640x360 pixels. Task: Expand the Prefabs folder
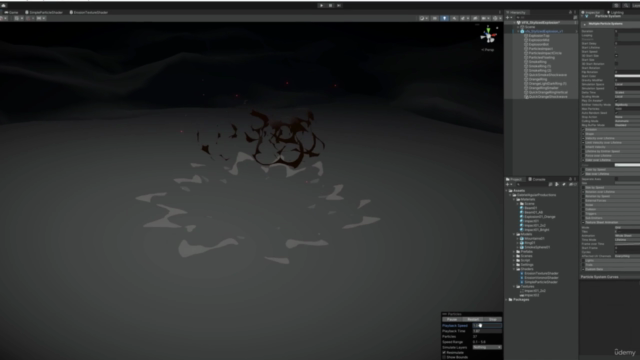(x=514, y=252)
